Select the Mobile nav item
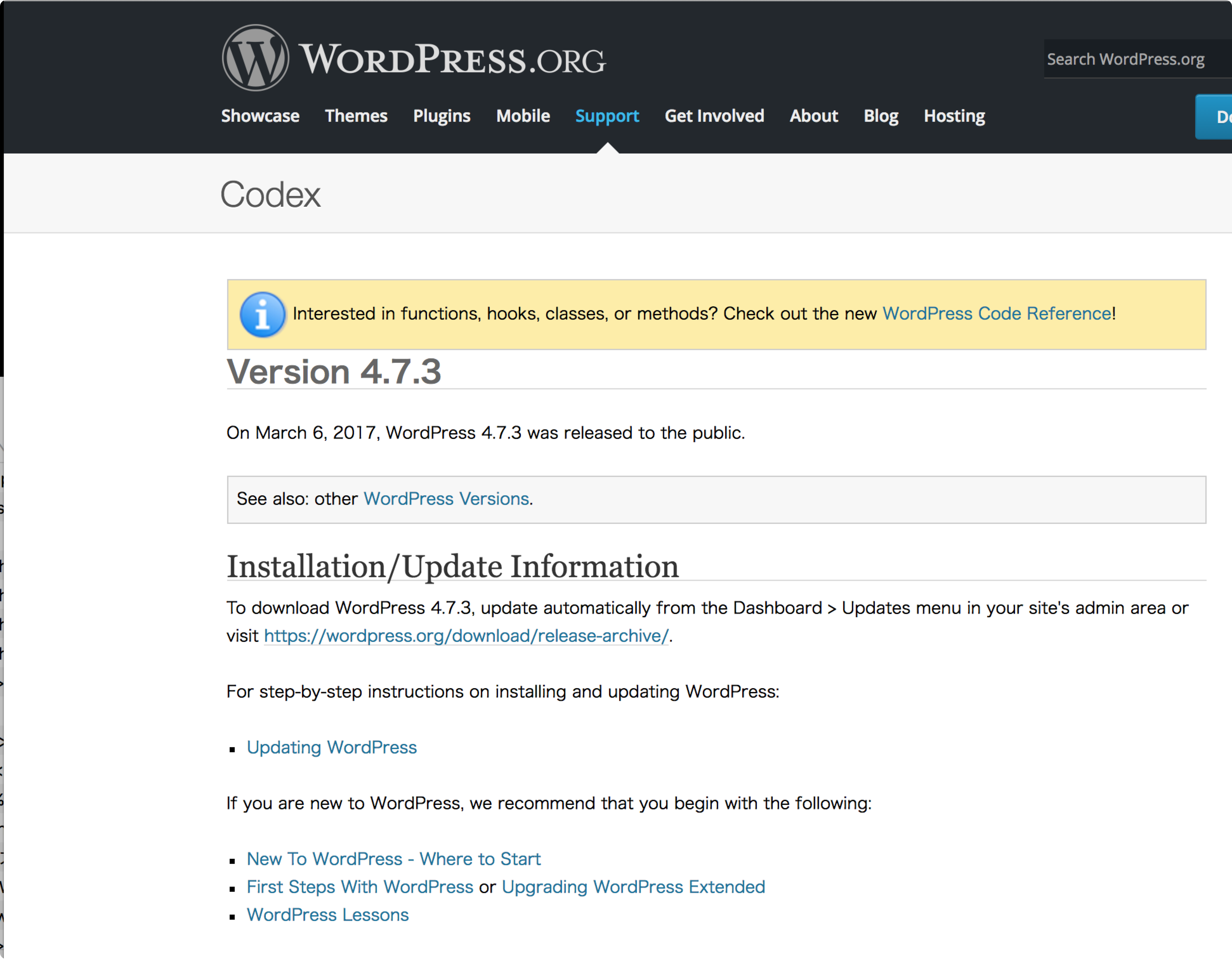Viewport: 1232px width, 959px height. click(x=522, y=116)
